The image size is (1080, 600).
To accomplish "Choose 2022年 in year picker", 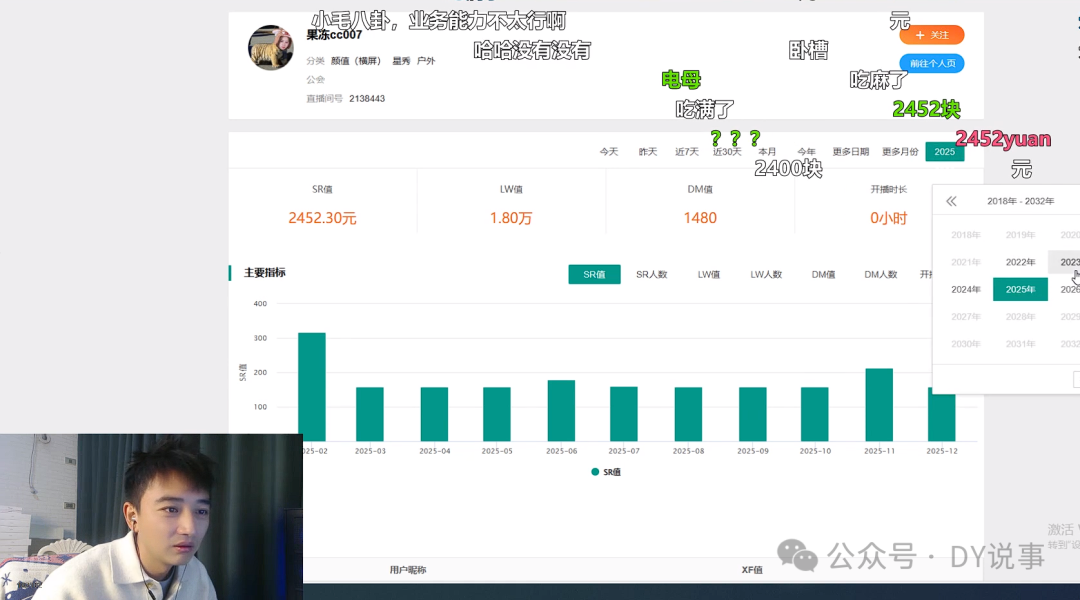I will click(1021, 262).
